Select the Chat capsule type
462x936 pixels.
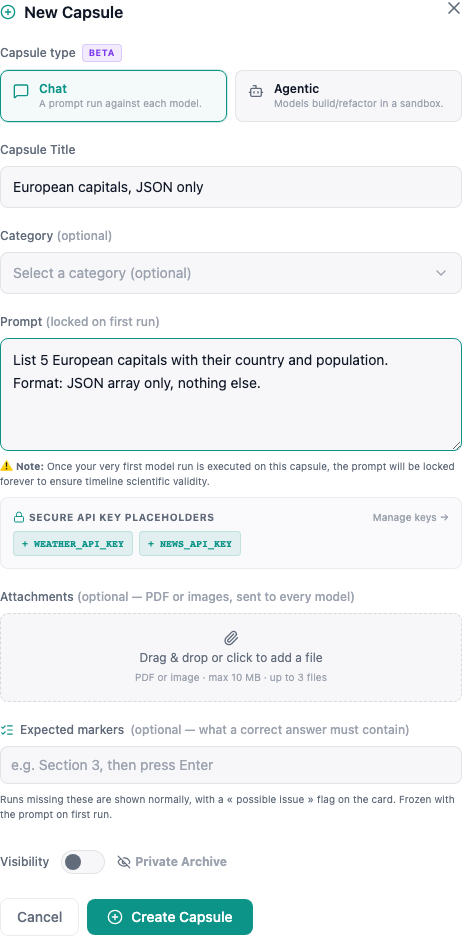click(x=113, y=96)
